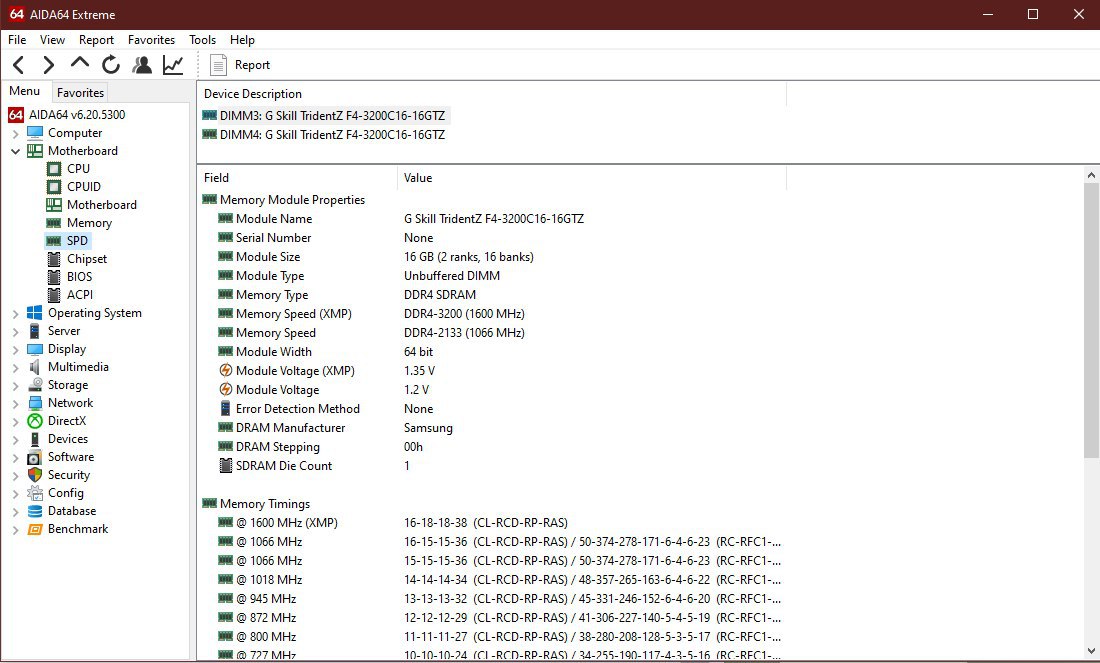
Task: Click the Report toolbar button label
Action: 253,65
